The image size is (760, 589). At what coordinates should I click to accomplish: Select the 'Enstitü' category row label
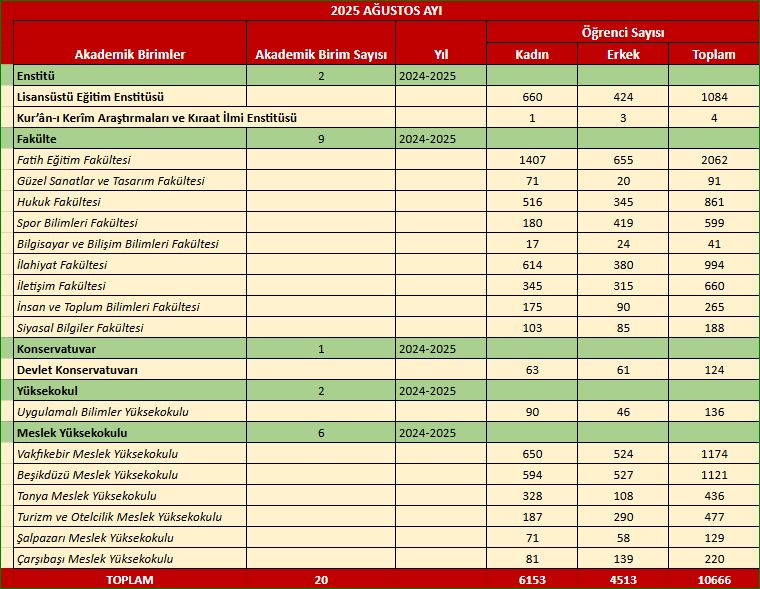click(36, 76)
